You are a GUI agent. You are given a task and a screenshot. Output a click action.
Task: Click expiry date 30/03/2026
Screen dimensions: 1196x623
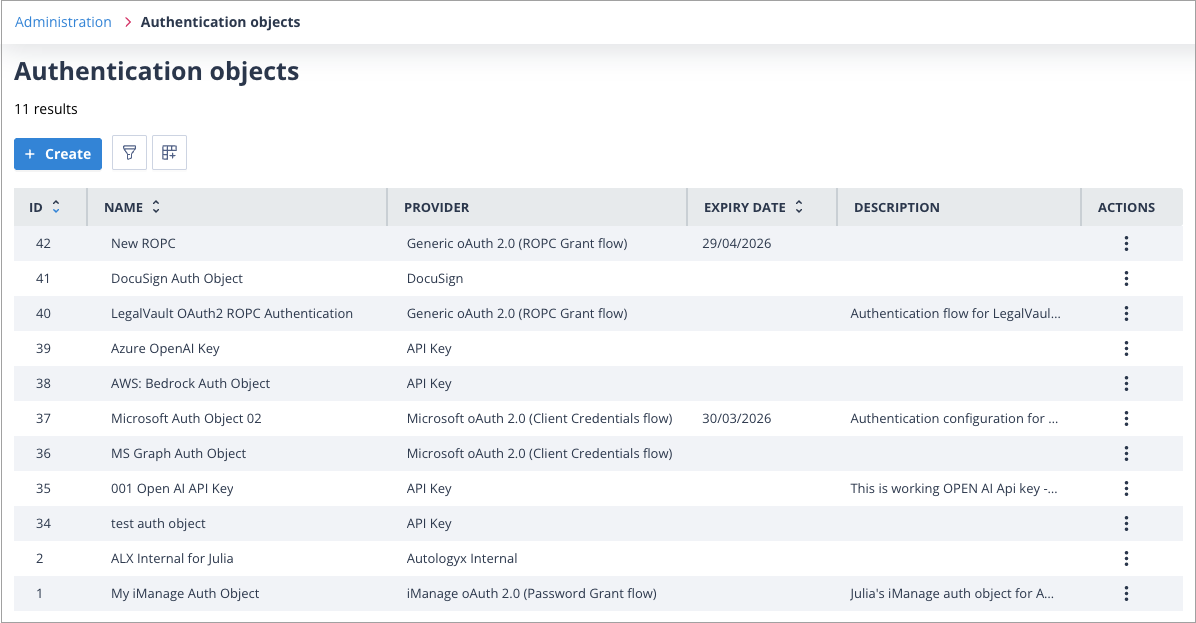click(737, 419)
